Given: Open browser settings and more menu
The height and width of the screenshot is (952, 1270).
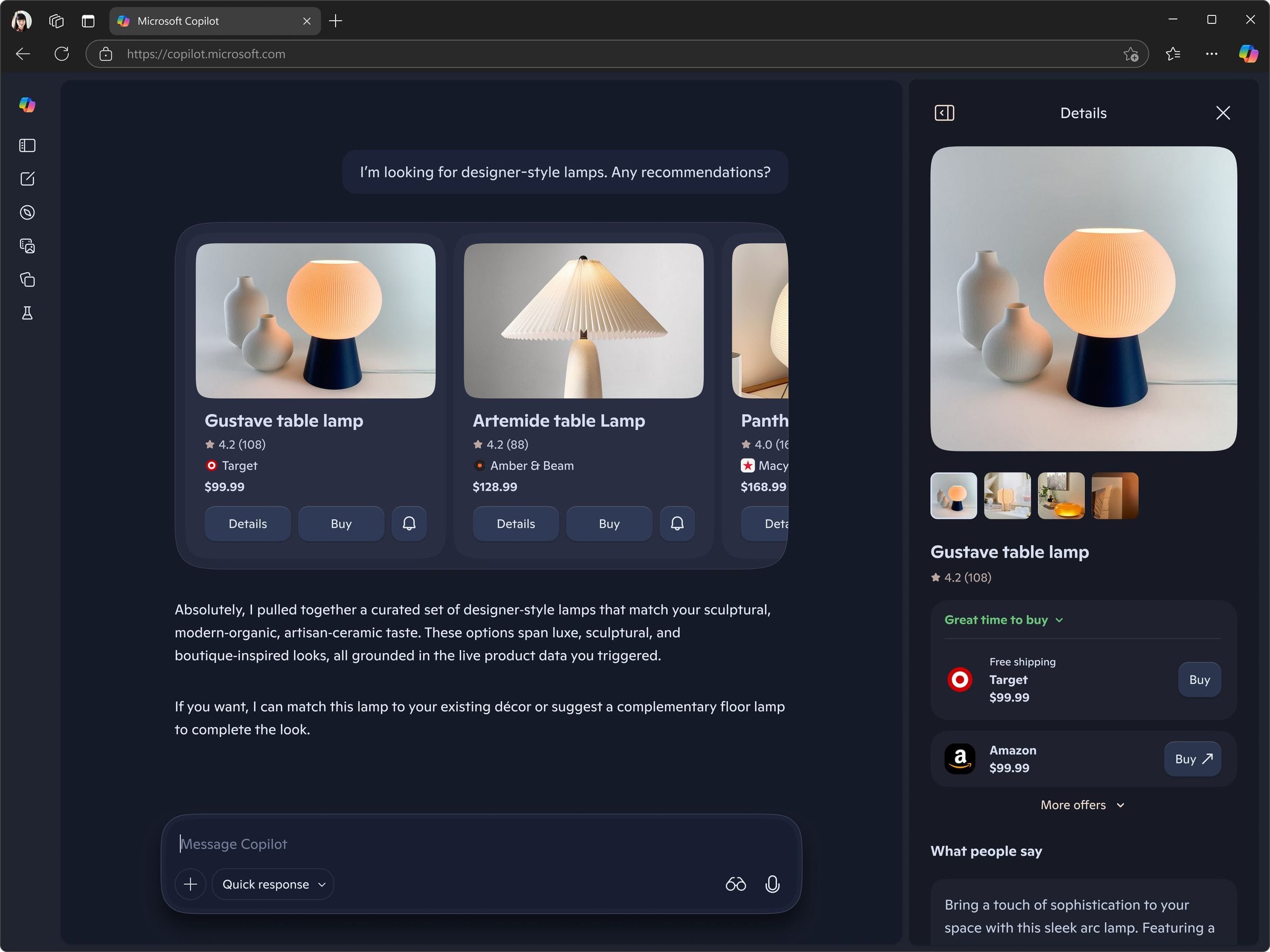Looking at the screenshot, I should coord(1211,54).
